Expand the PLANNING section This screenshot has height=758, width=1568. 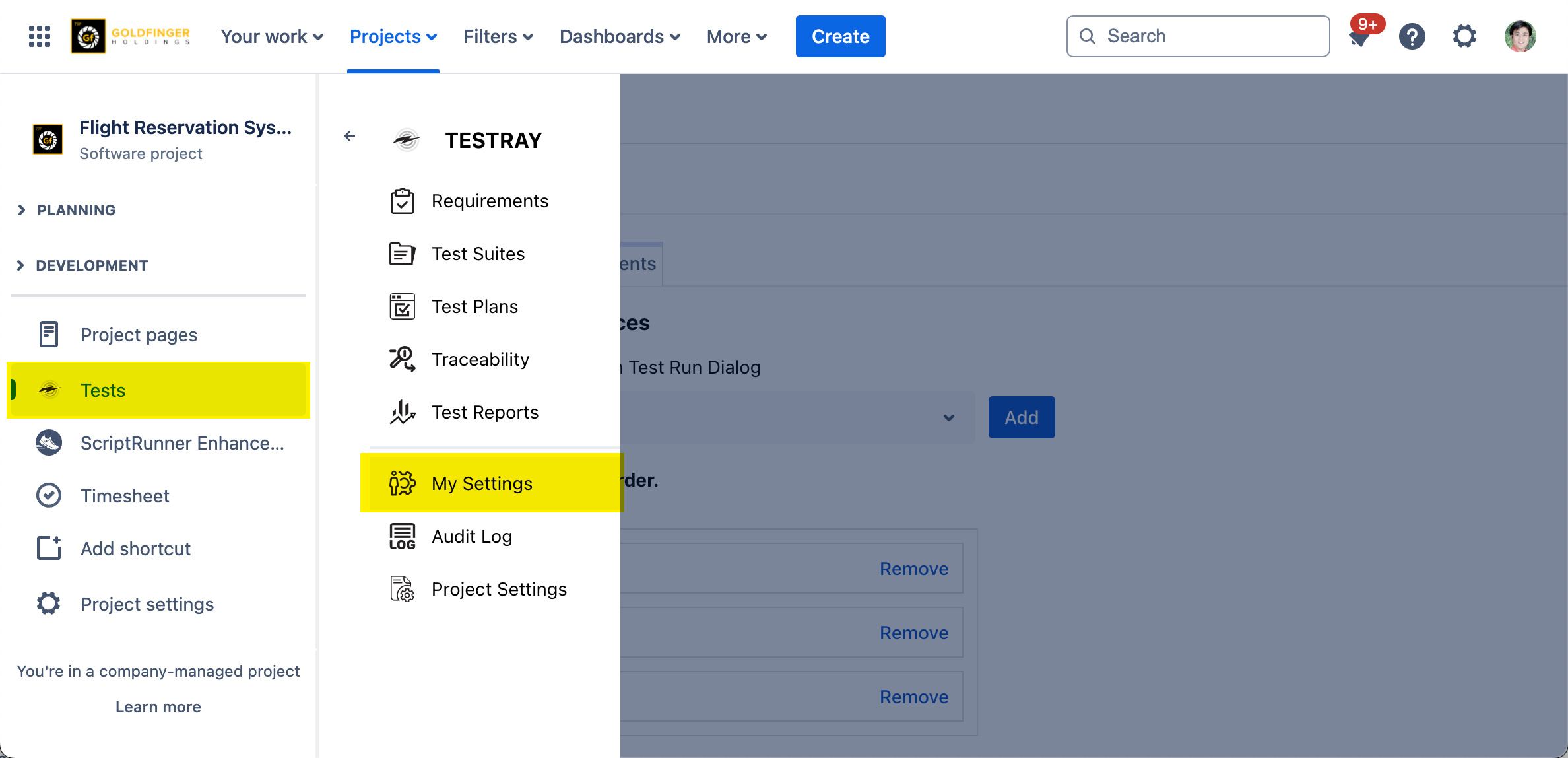pyautogui.click(x=76, y=210)
